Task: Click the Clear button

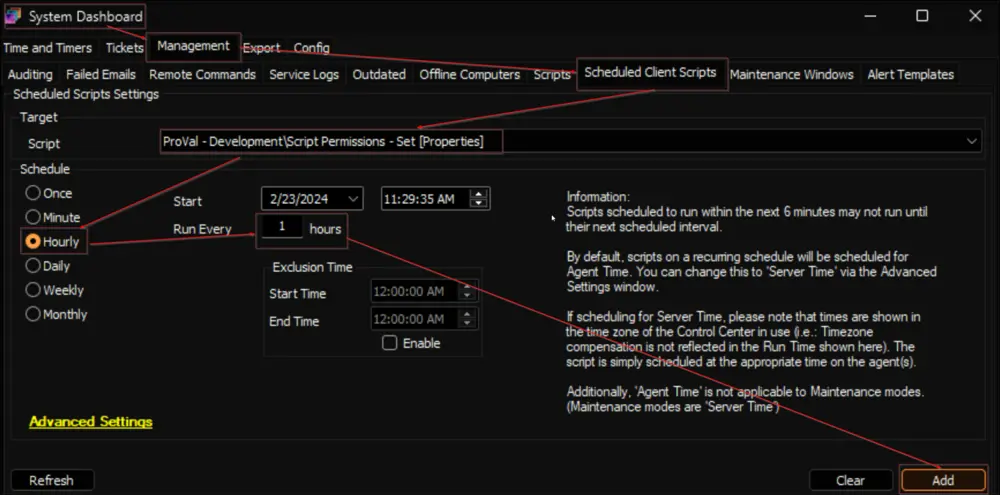Action: (850, 480)
